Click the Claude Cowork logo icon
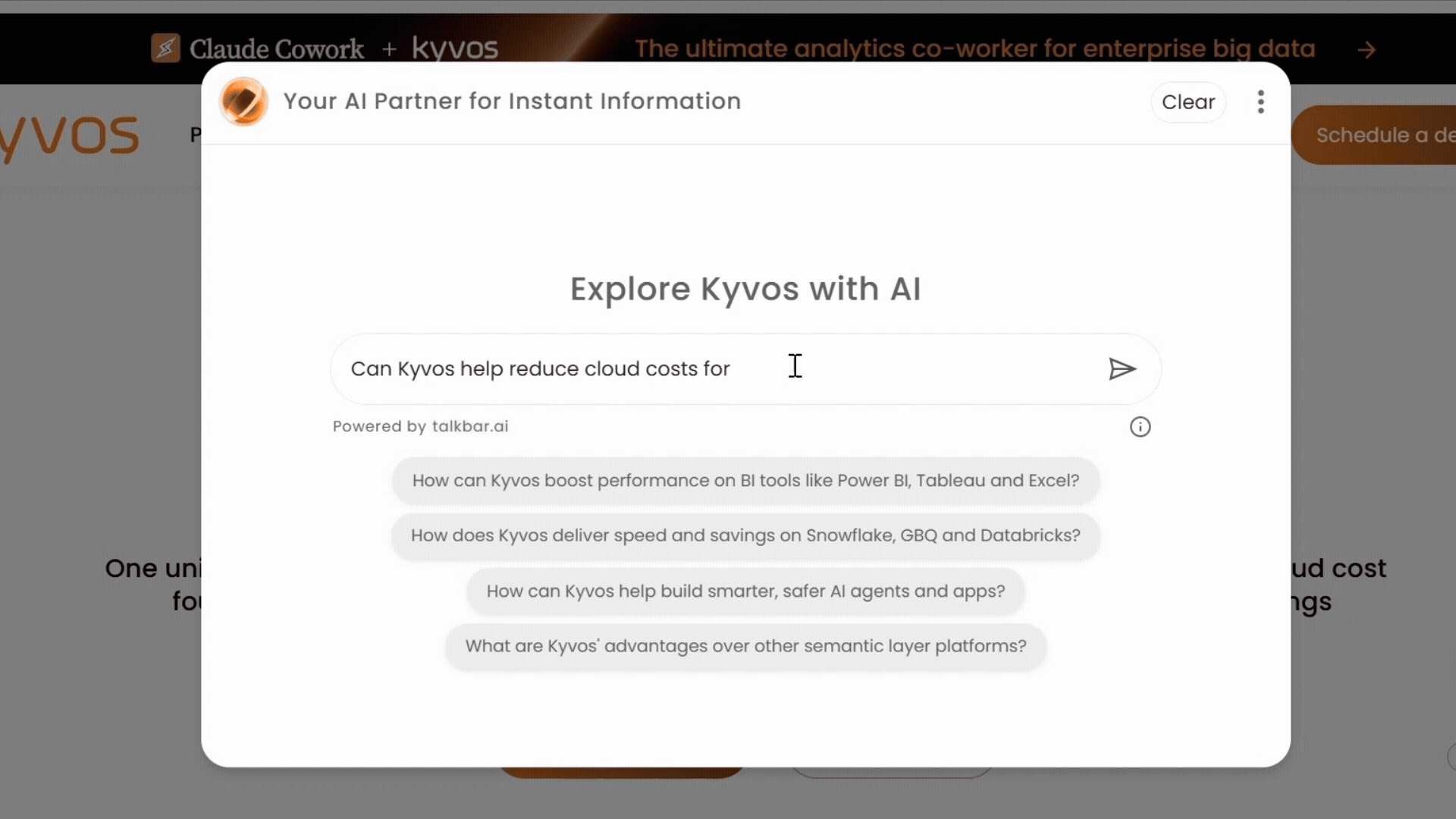1456x819 pixels. [165, 49]
